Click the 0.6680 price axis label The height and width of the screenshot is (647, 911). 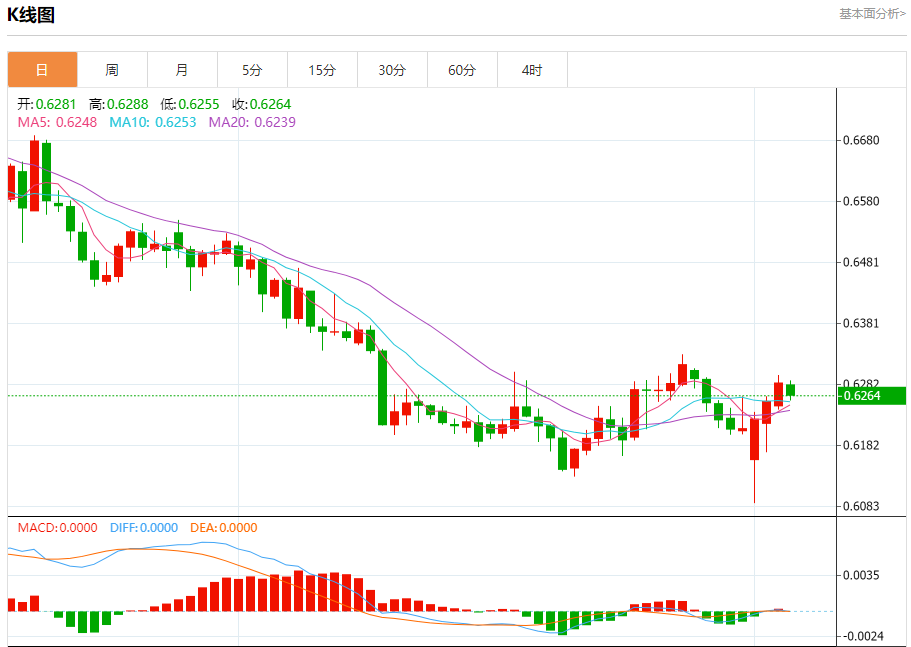[861, 140]
